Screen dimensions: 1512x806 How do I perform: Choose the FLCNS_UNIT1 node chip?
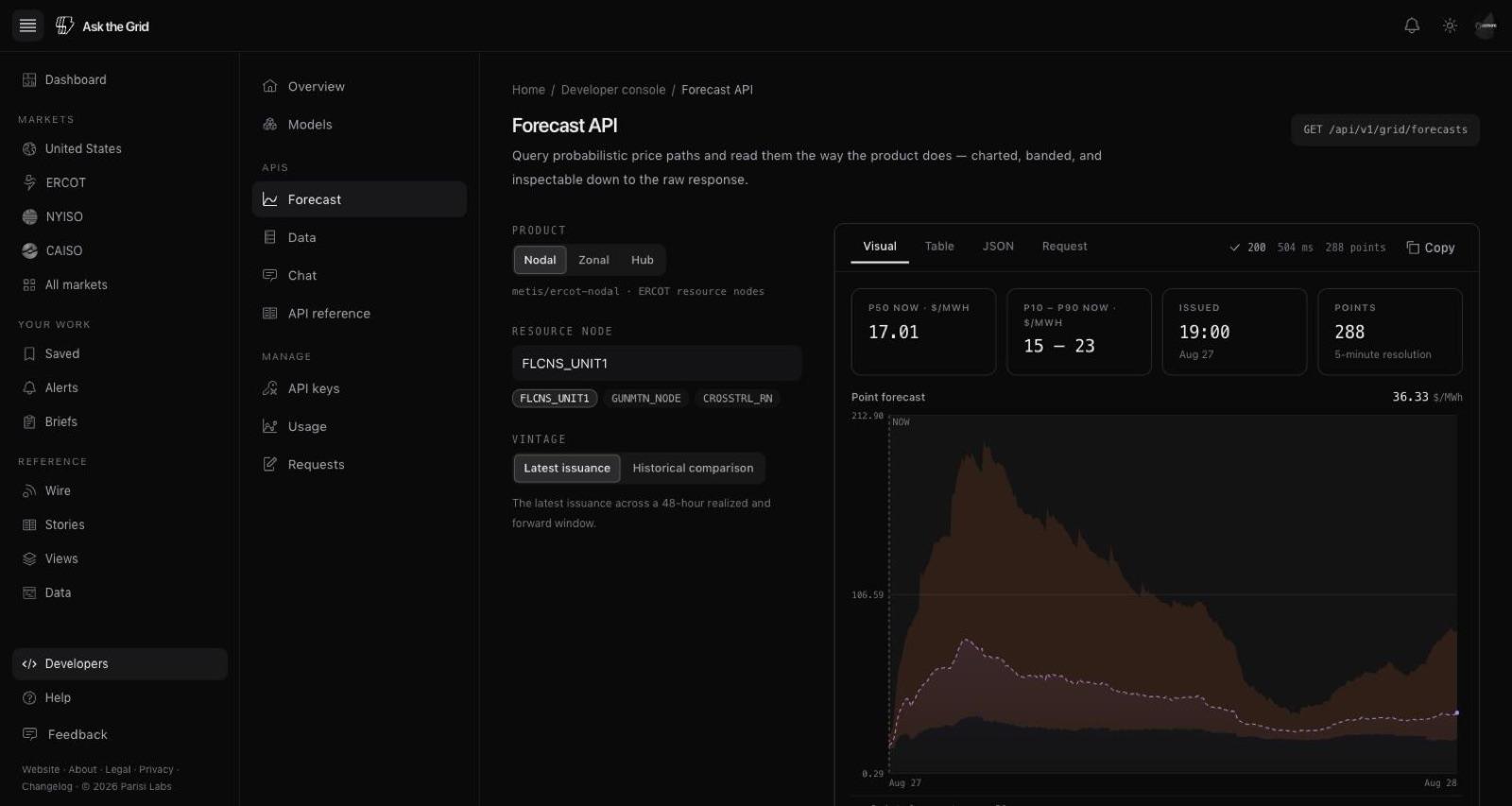(x=555, y=399)
